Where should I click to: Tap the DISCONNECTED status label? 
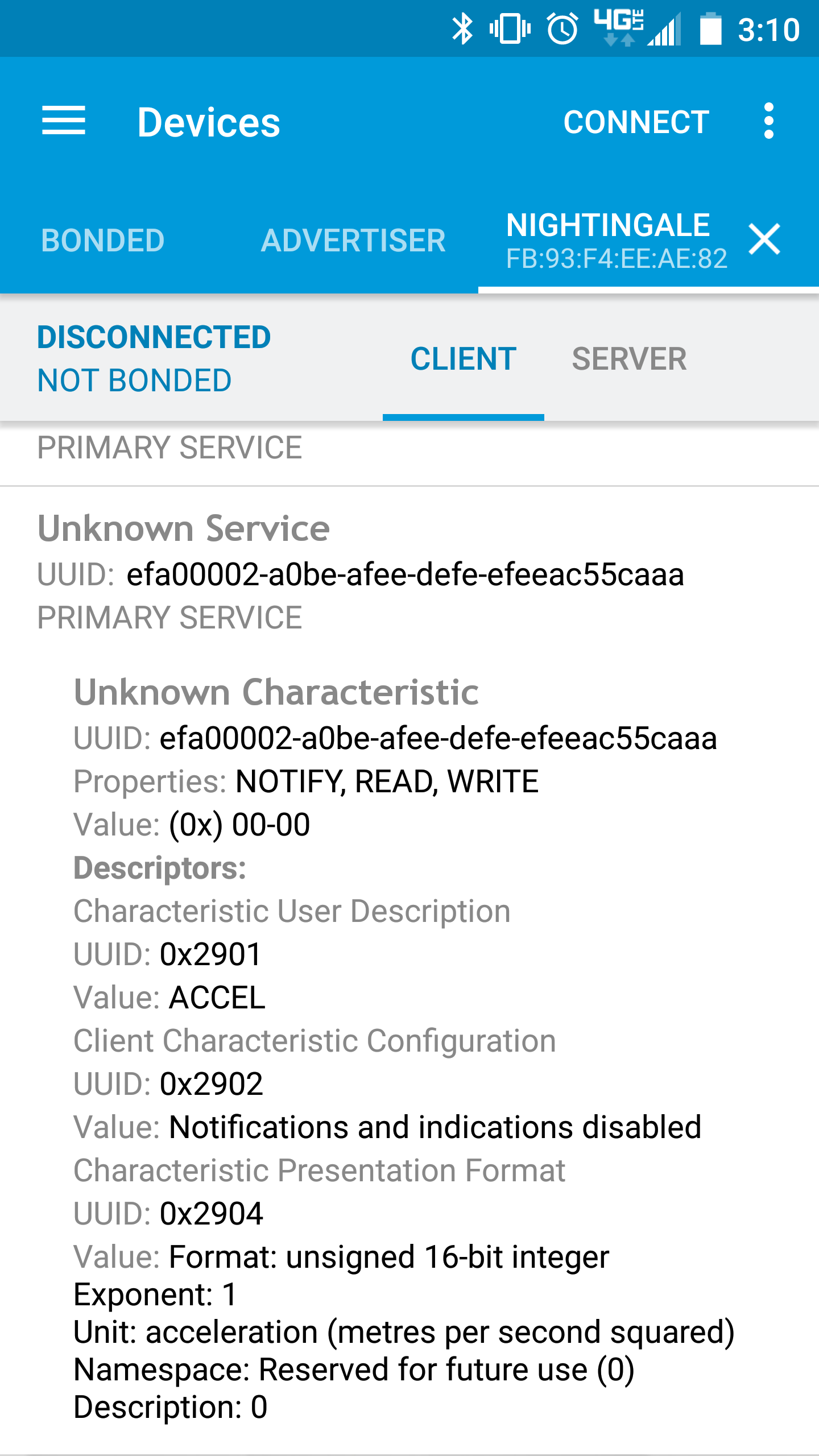pyautogui.click(x=154, y=337)
